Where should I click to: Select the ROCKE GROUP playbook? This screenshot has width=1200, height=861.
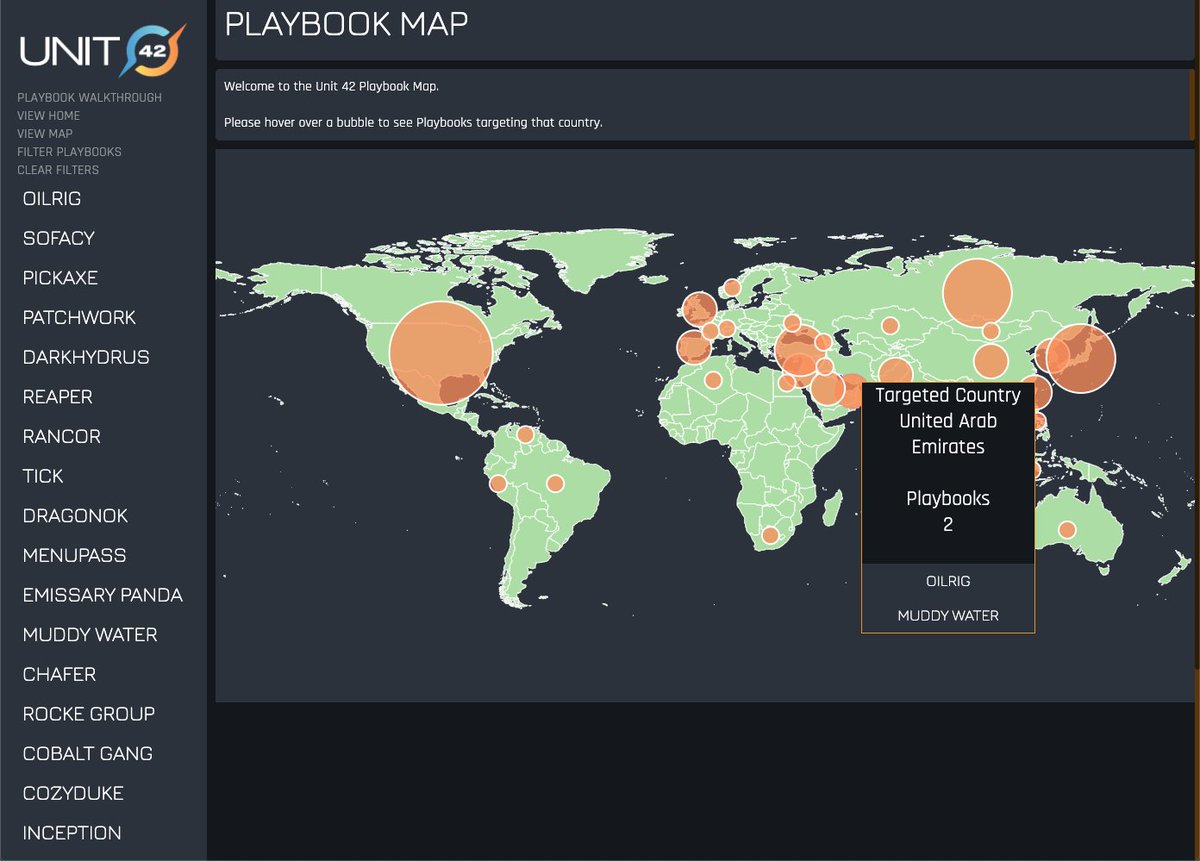tap(89, 714)
